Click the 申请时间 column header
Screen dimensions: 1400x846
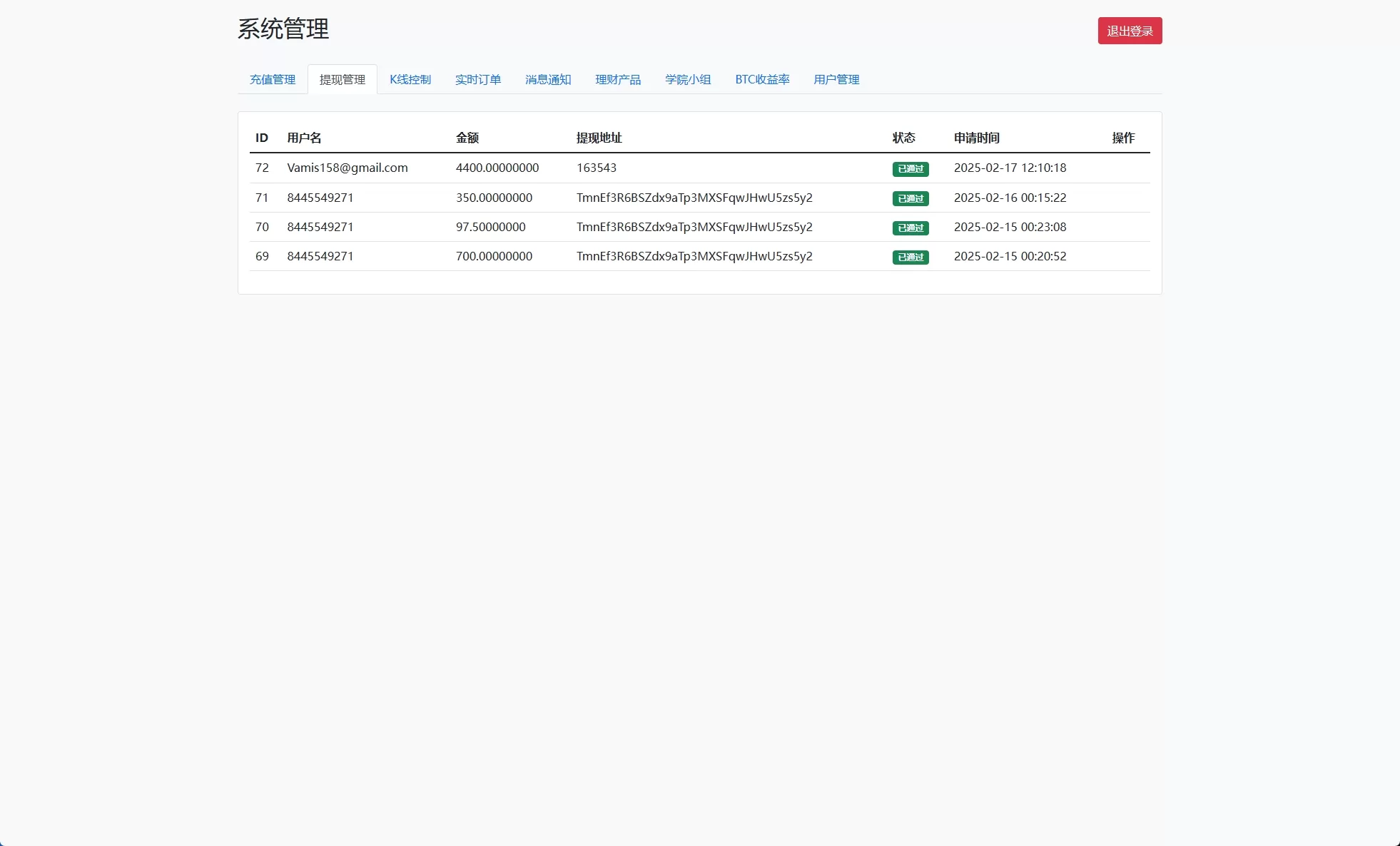click(977, 138)
